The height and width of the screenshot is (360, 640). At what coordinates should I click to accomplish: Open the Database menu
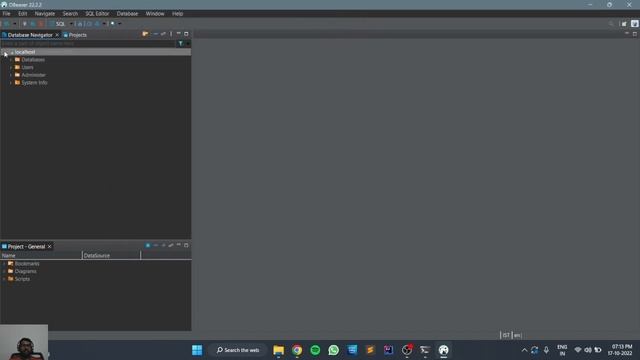127,13
